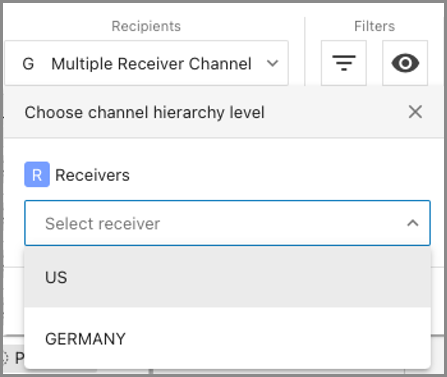Collapse the Select receiver dropdown chevron

click(413, 223)
